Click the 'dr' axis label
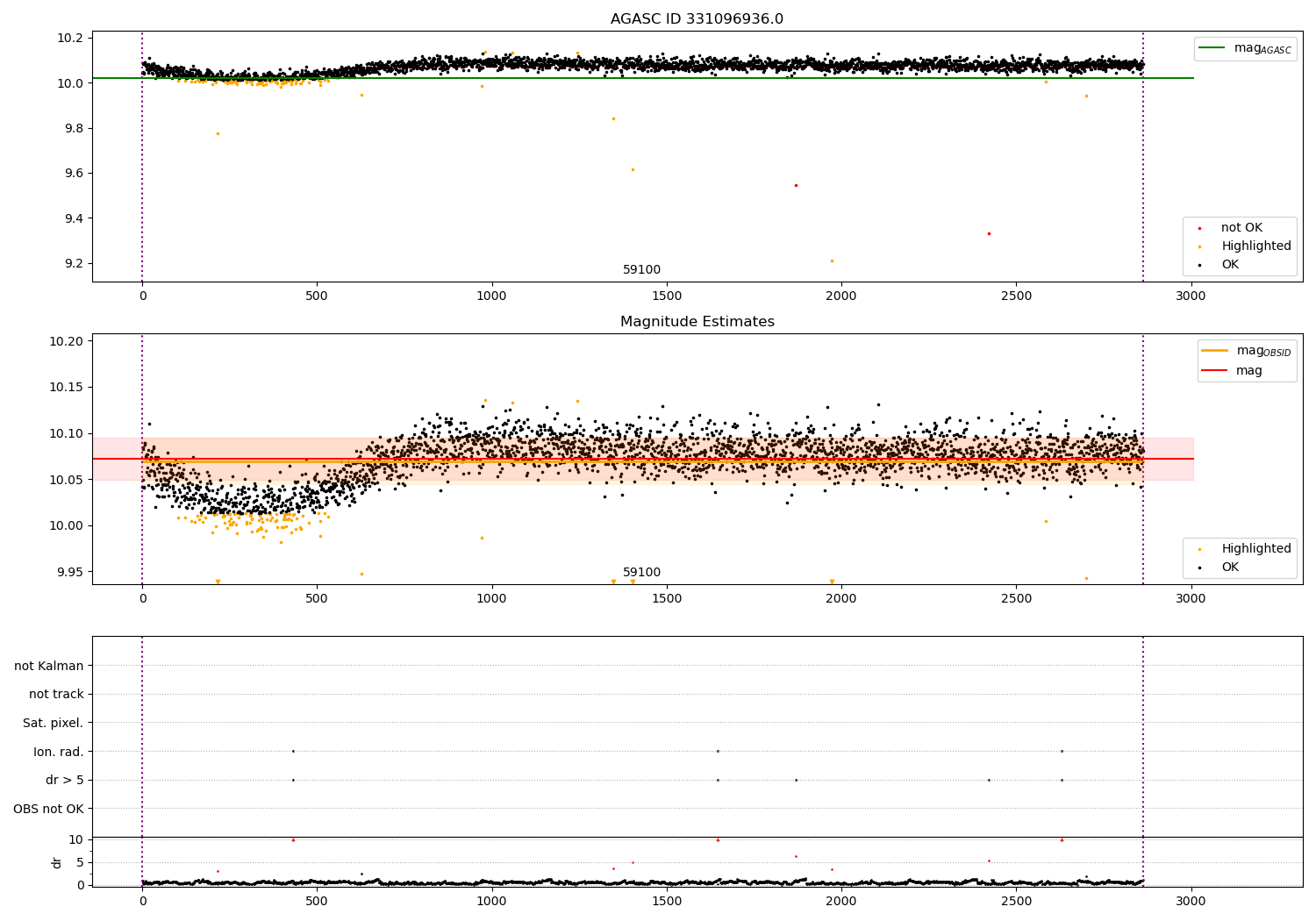This screenshot has width=1316, height=921. 57,862
